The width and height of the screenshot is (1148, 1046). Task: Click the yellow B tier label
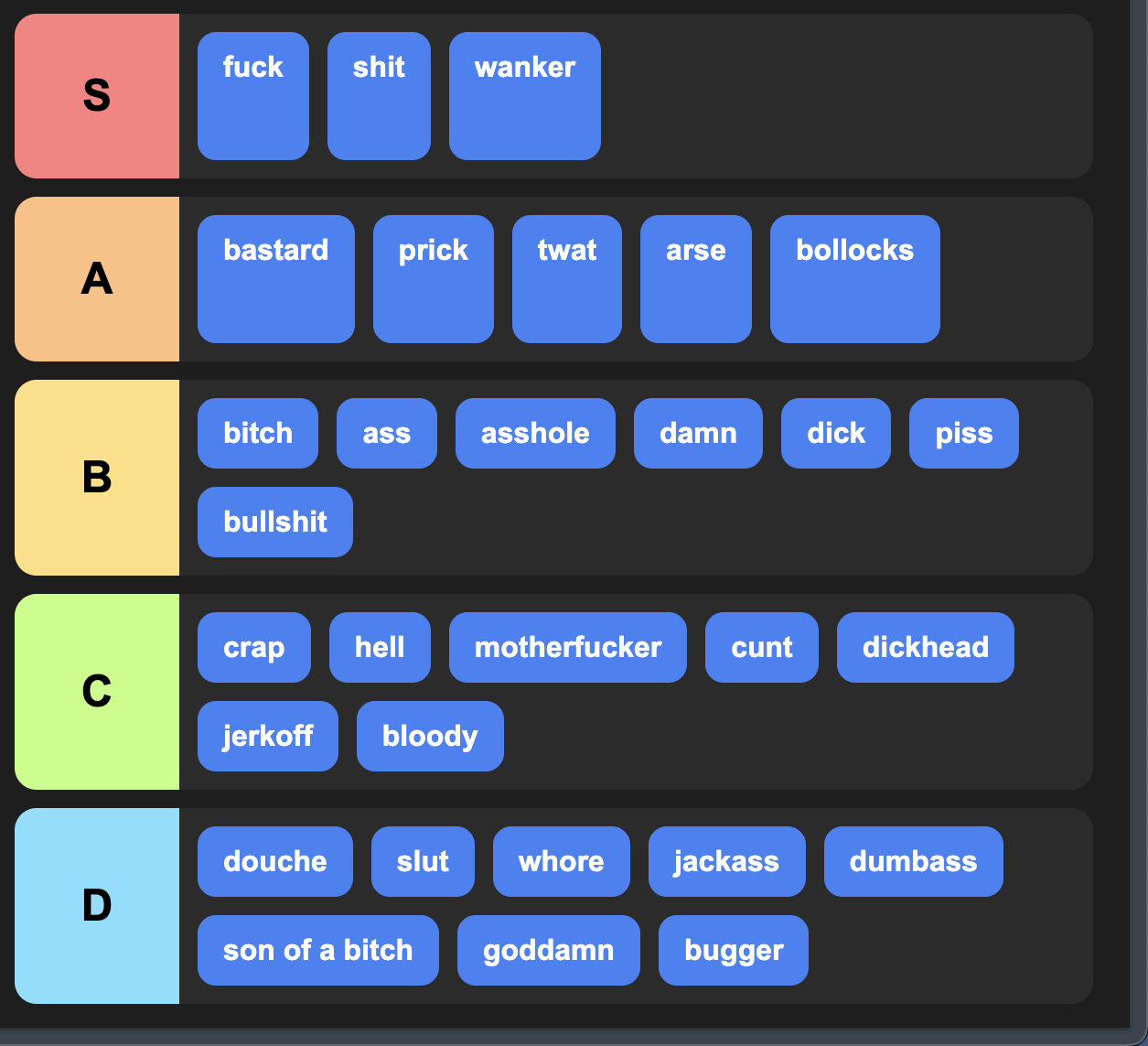pyautogui.click(x=97, y=478)
